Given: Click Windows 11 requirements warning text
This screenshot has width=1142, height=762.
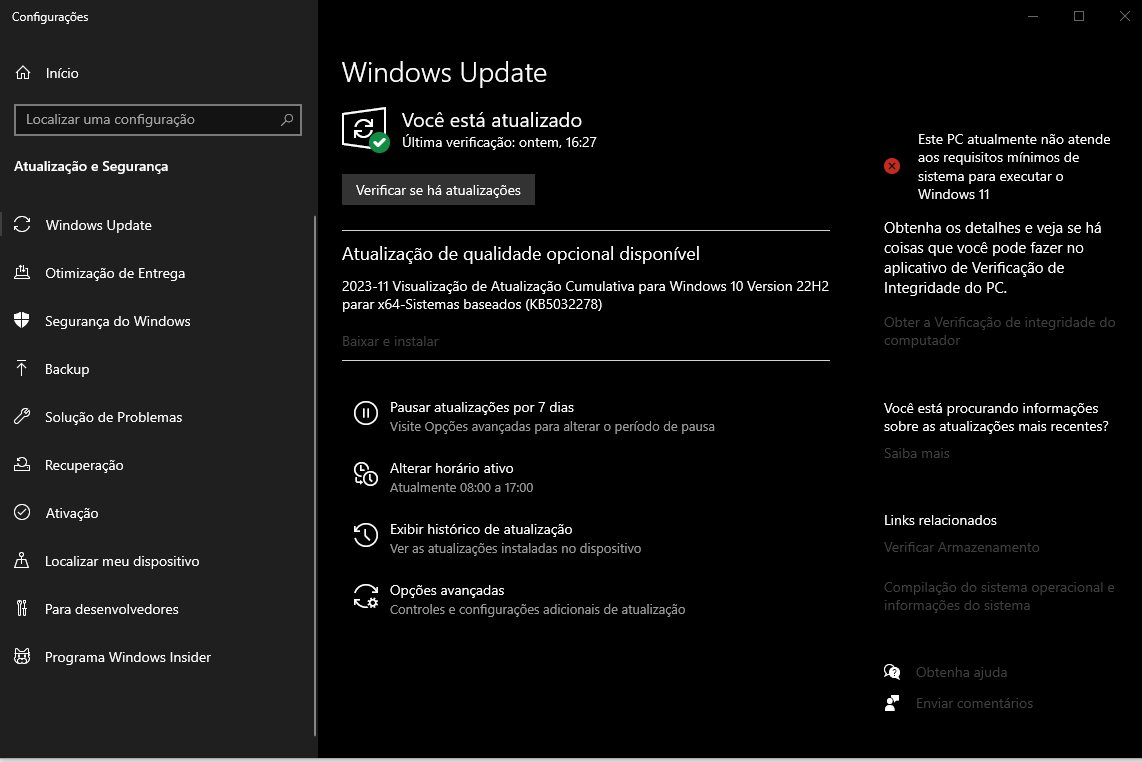Looking at the screenshot, I should point(1014,167).
